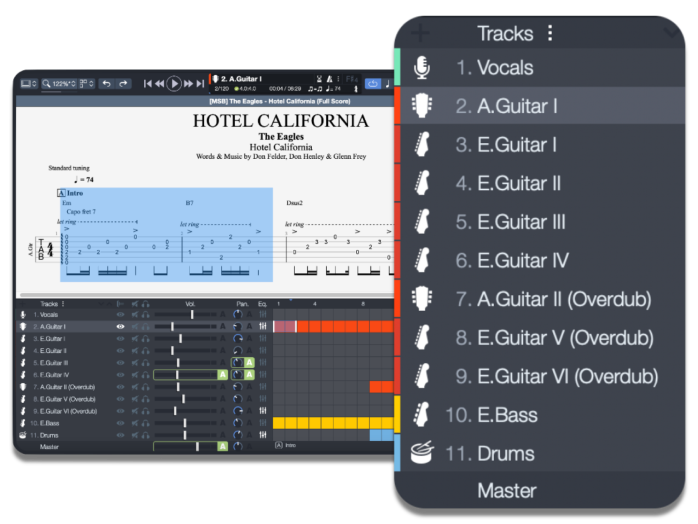Click the Redo arrow in the toolbar
Viewport: 698px width, 524px height.
tap(124, 84)
